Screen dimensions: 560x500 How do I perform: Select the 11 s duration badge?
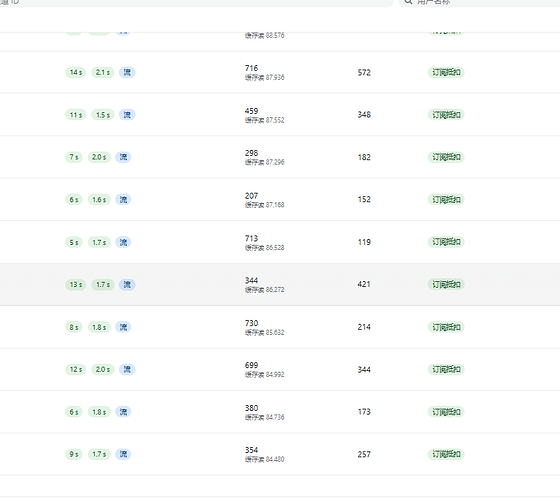point(76,115)
